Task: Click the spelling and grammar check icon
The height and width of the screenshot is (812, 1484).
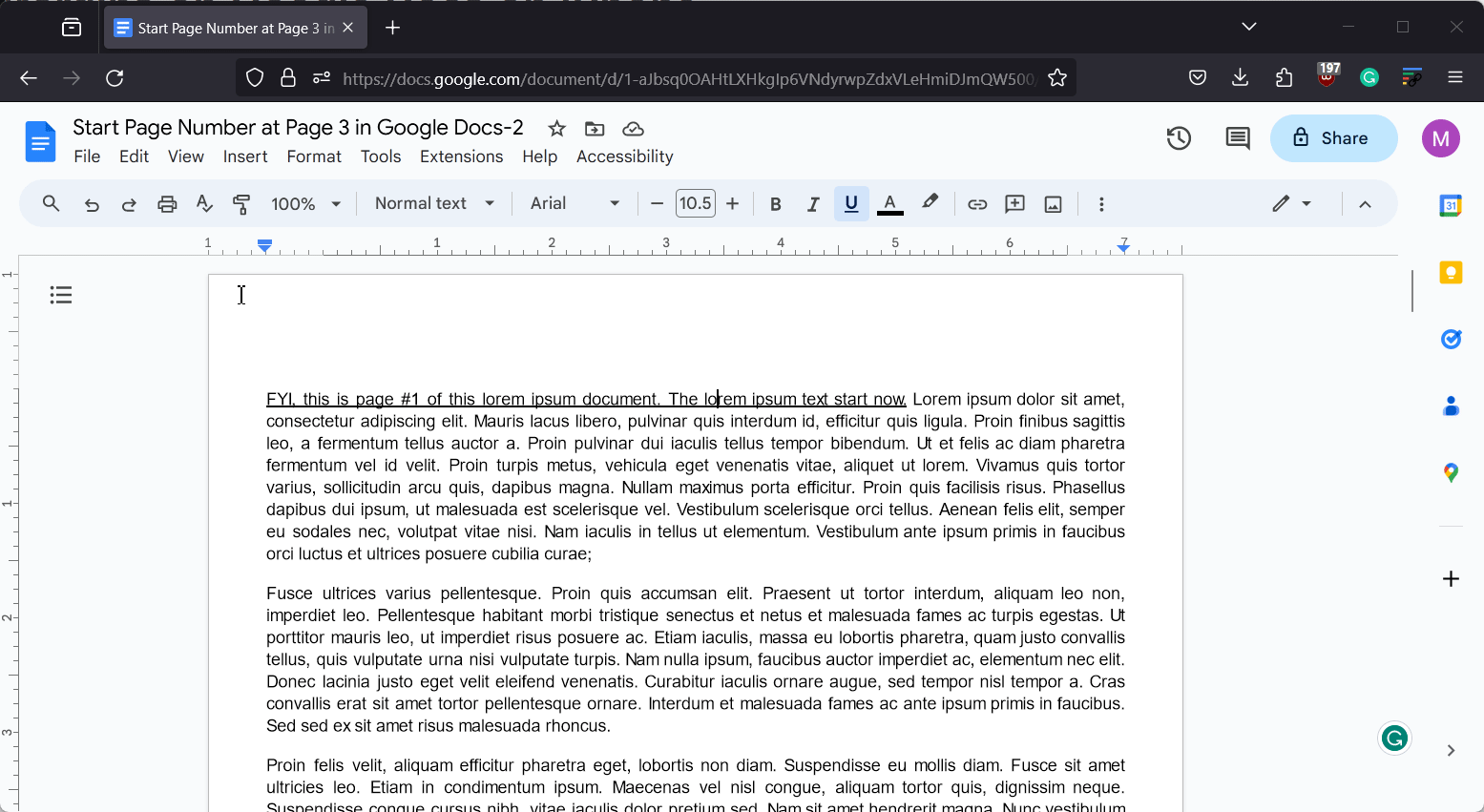Action: point(204,204)
